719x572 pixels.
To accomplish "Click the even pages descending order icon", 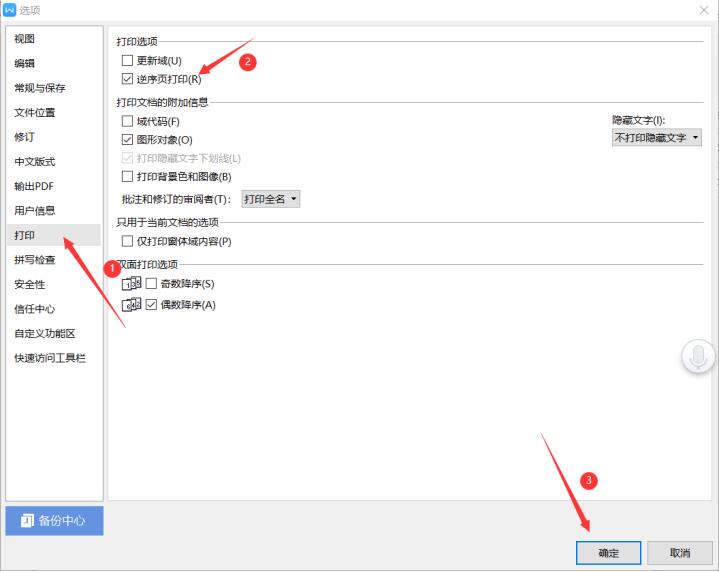I will (x=131, y=305).
